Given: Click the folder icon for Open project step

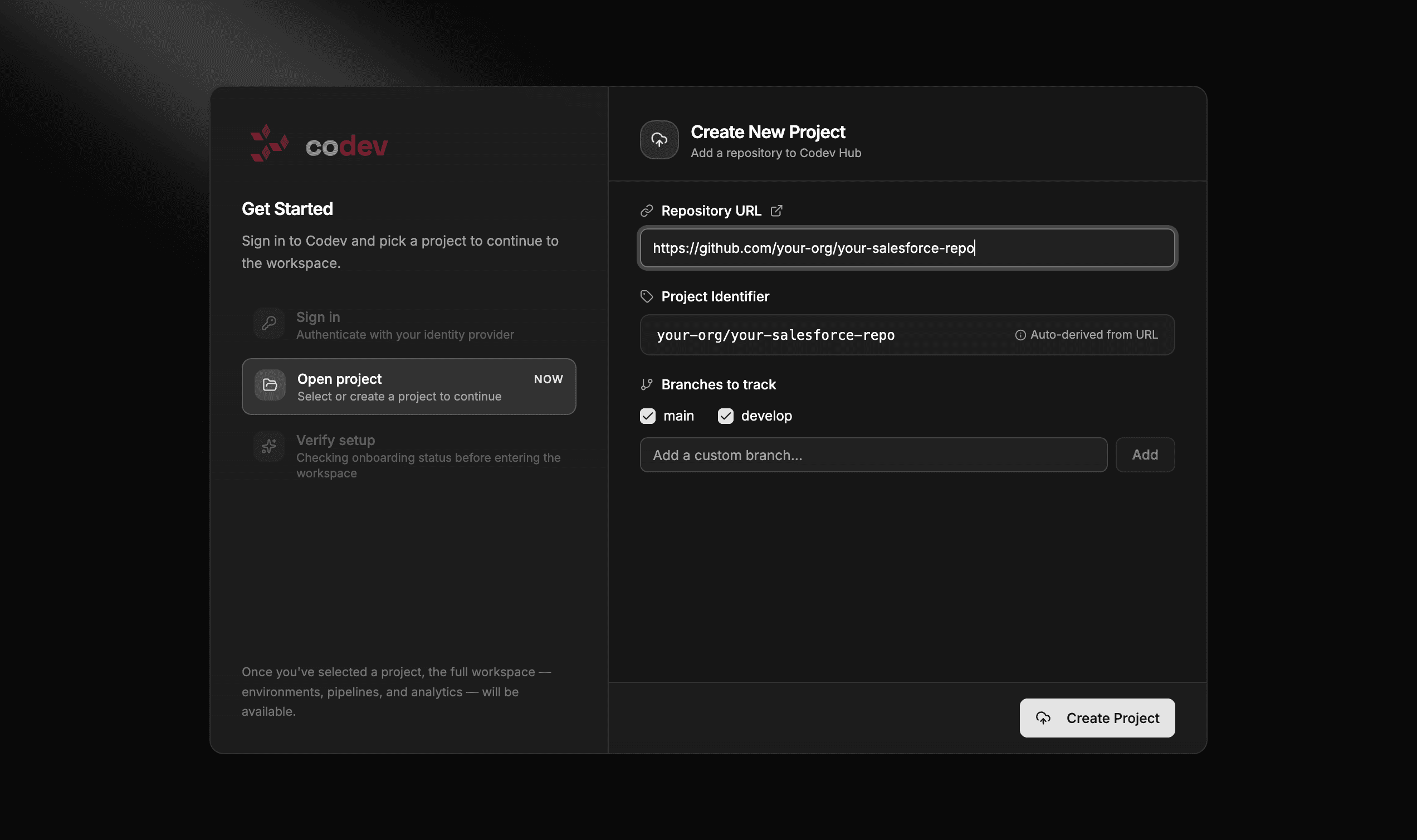Looking at the screenshot, I should pos(270,385).
